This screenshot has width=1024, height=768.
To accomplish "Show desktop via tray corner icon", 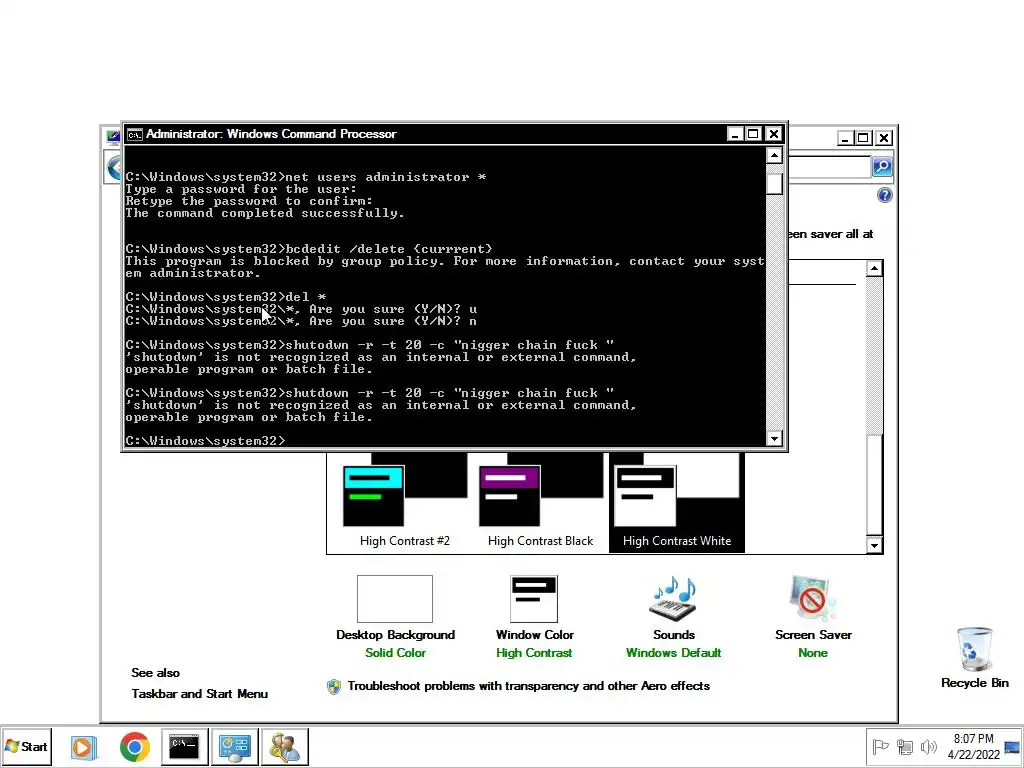I will (x=1012, y=746).
